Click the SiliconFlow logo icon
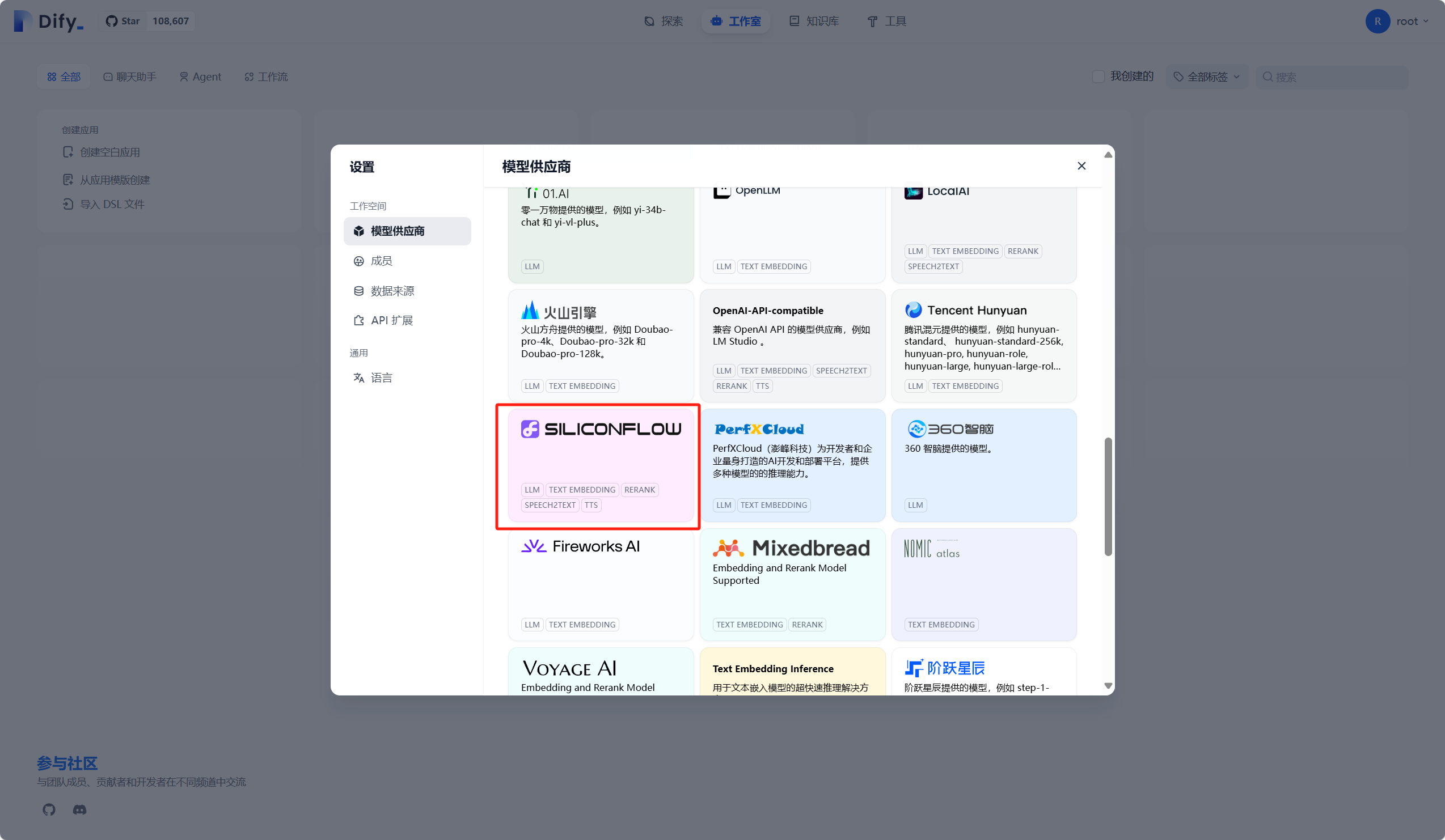 click(529, 429)
